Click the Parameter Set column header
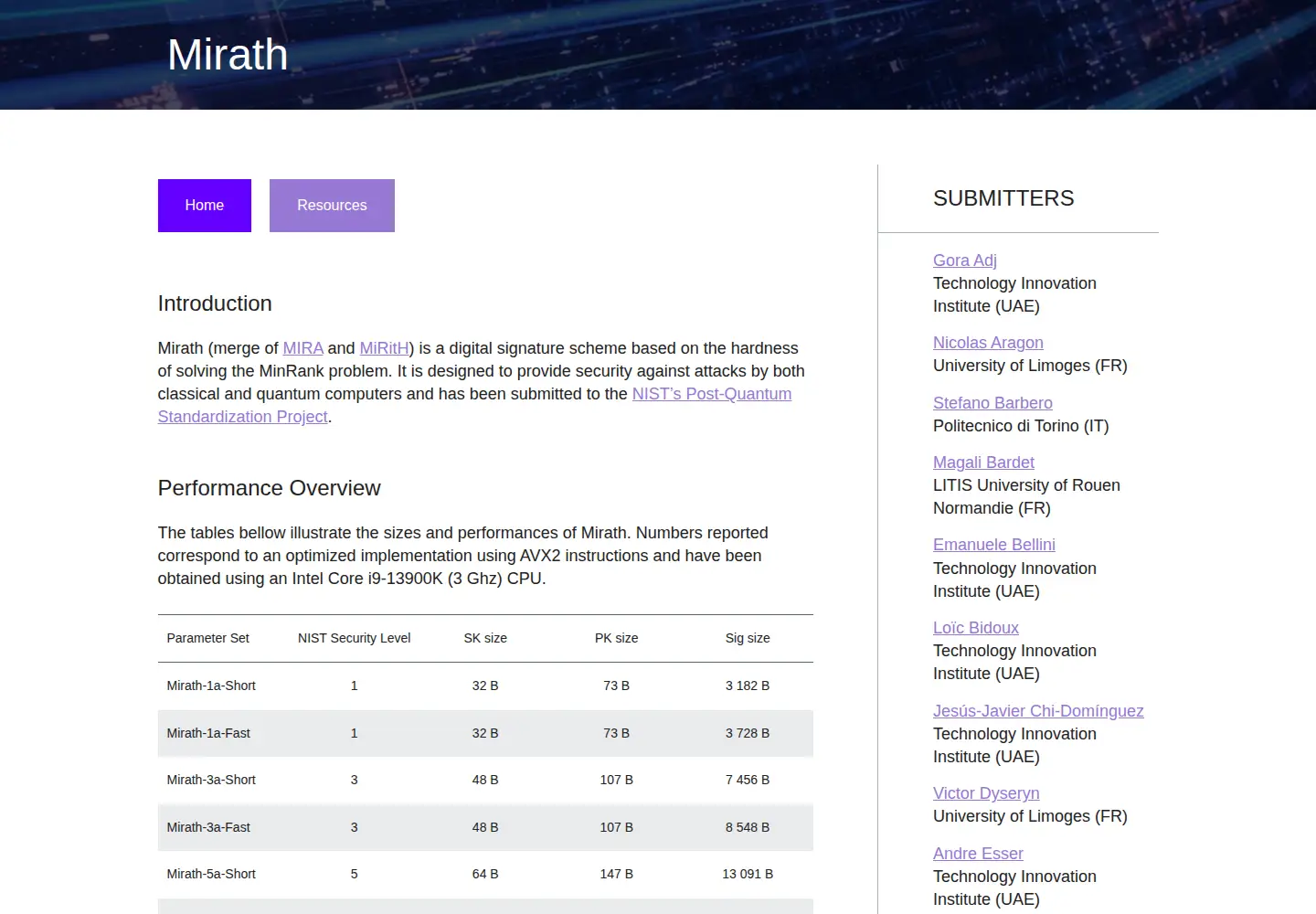The image size is (1316, 914). pos(208,638)
